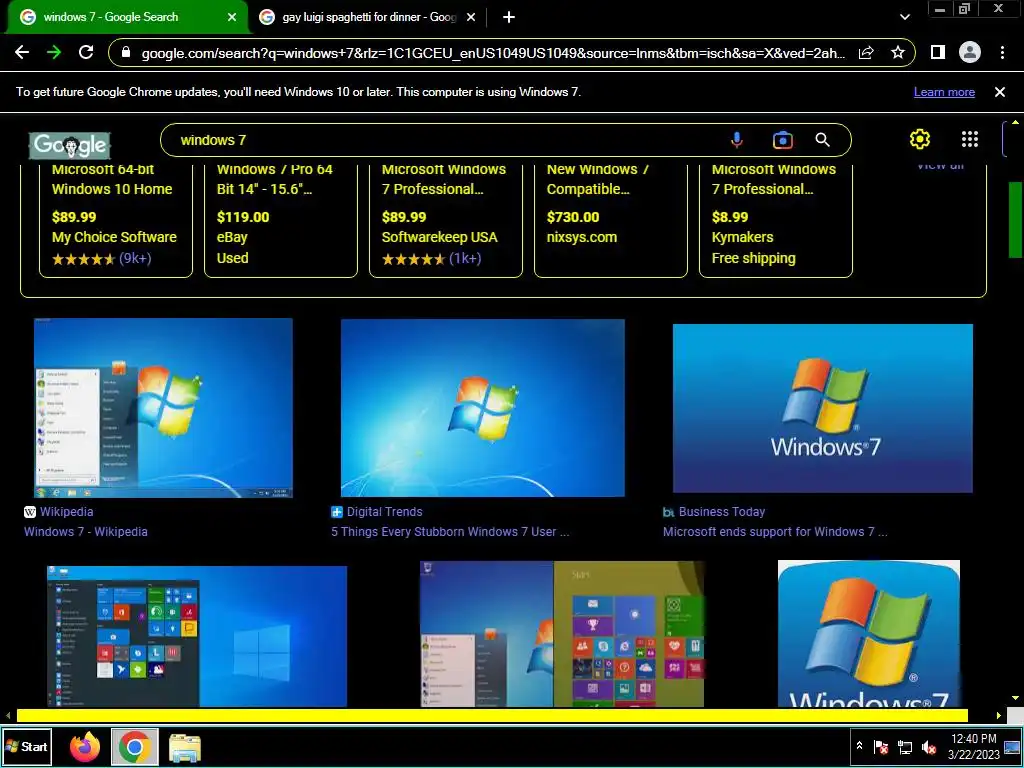Open the Windows 10 start menu thumbnail
This screenshot has height=768, width=1024.
(x=197, y=636)
